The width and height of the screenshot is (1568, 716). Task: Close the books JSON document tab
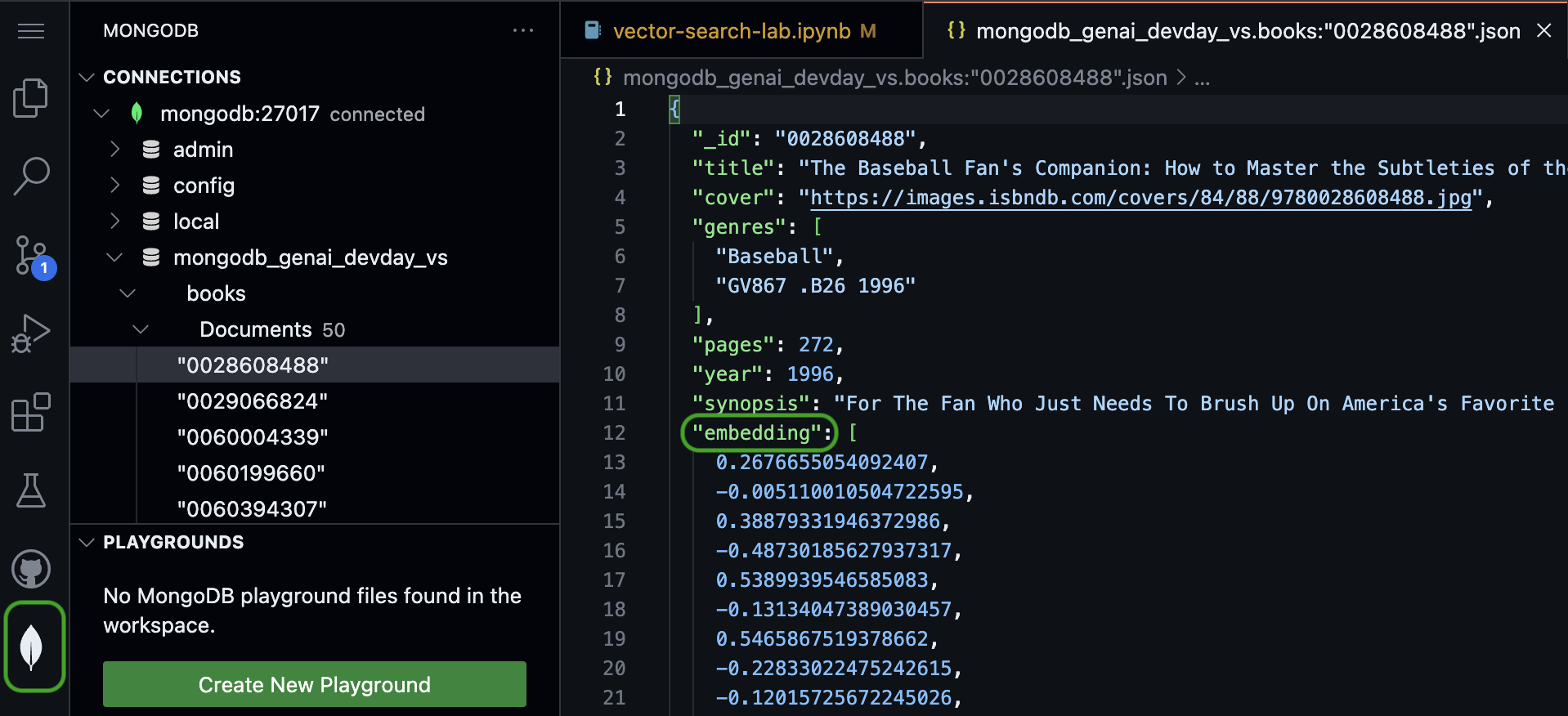[x=1544, y=30]
